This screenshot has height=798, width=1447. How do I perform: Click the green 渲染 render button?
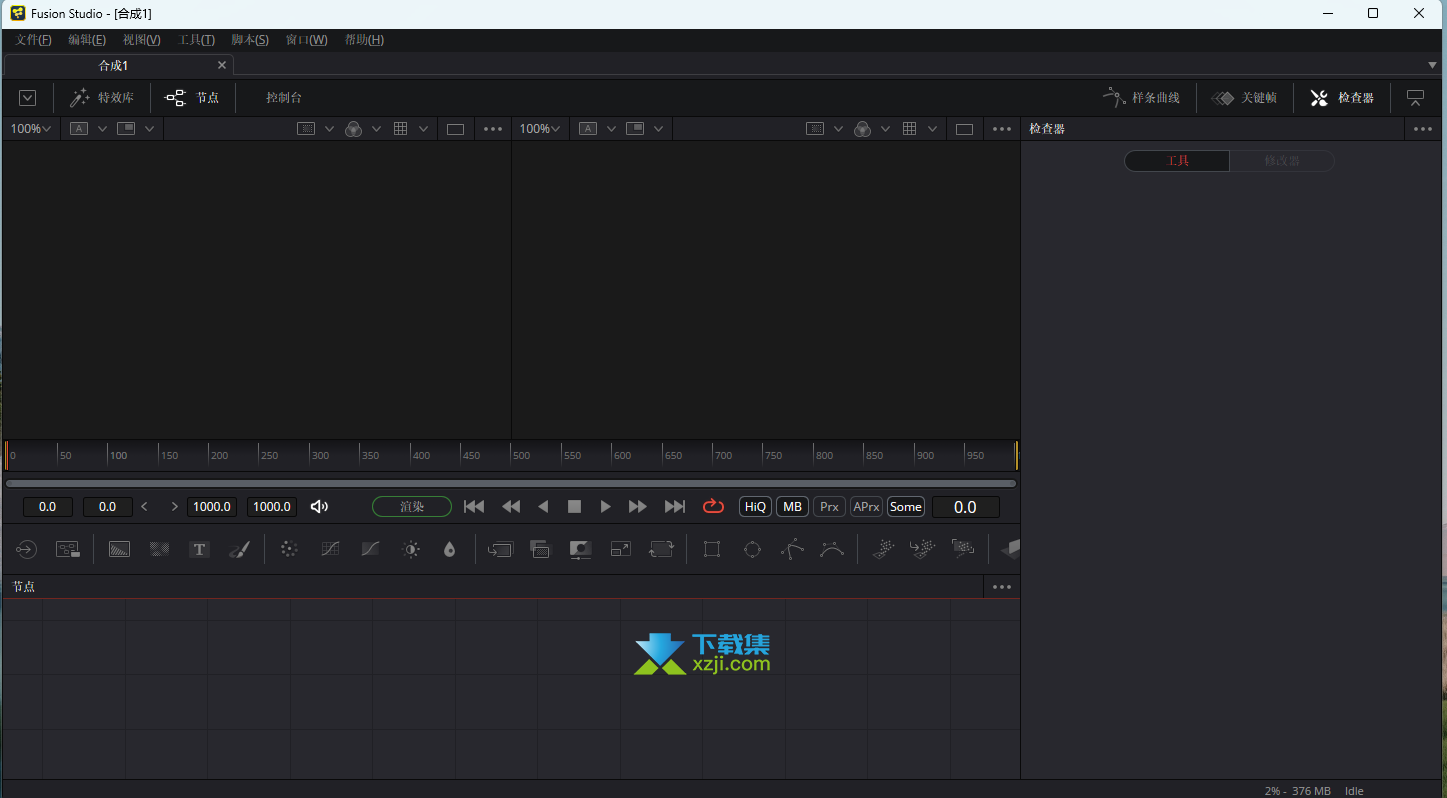point(412,507)
